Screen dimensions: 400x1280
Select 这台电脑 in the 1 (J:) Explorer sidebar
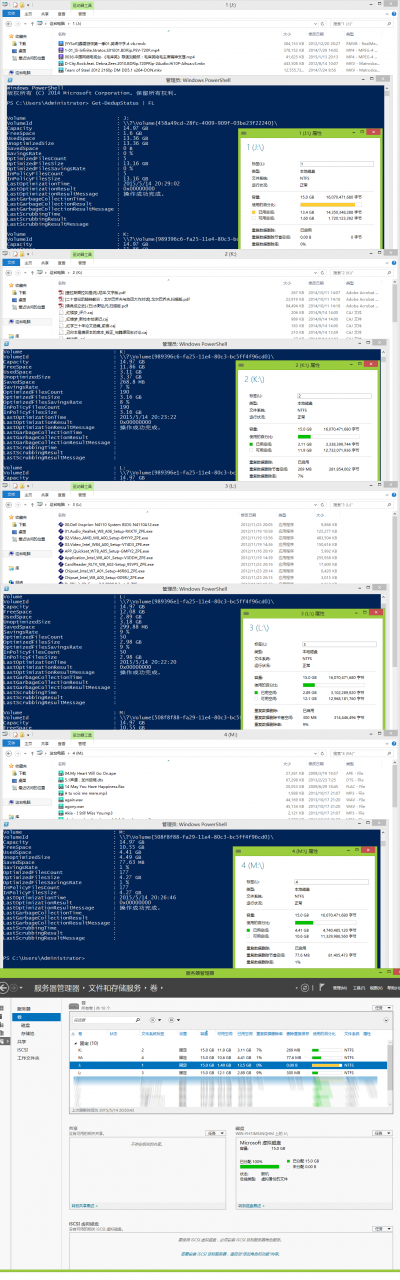tap(23, 72)
